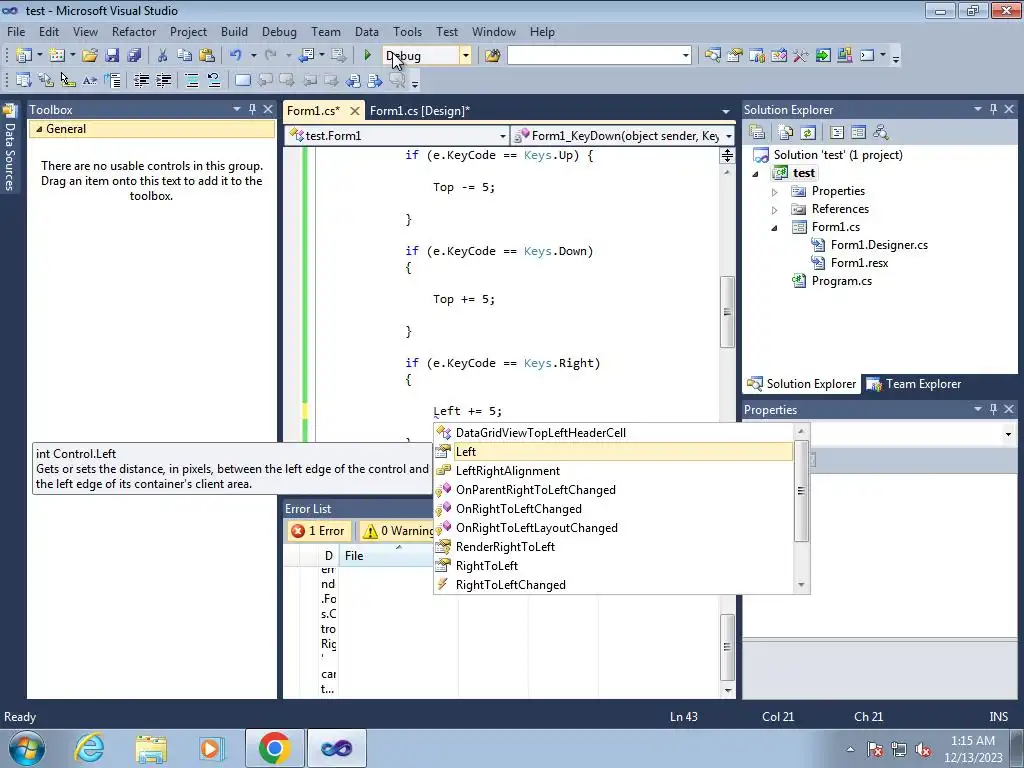Uncomment the selected lines icon
1024x768 pixels.
214,80
